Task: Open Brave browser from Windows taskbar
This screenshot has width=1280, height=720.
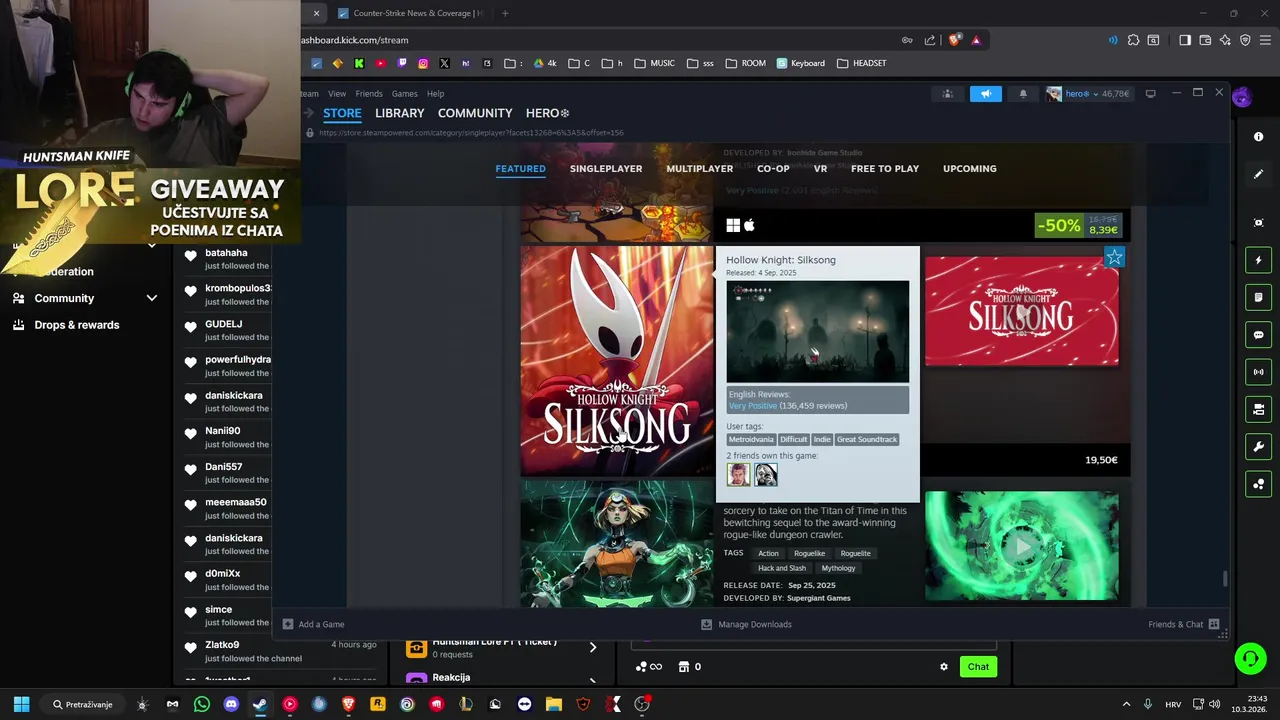Action: pyautogui.click(x=348, y=704)
